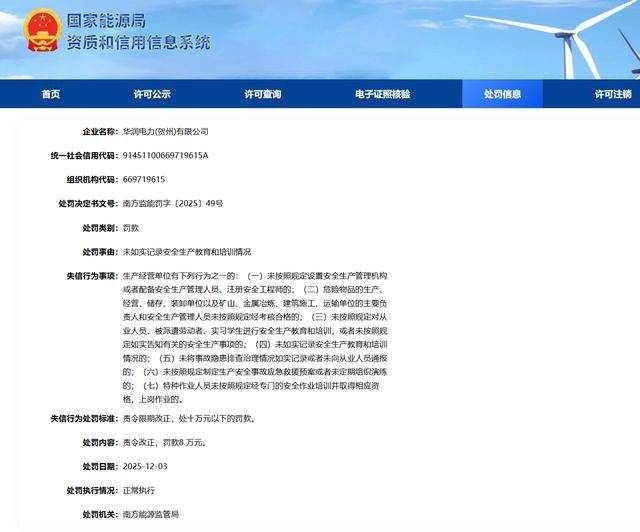Navigate to the 许可注销 tab
The width and height of the screenshot is (640, 532).
coord(612,94)
